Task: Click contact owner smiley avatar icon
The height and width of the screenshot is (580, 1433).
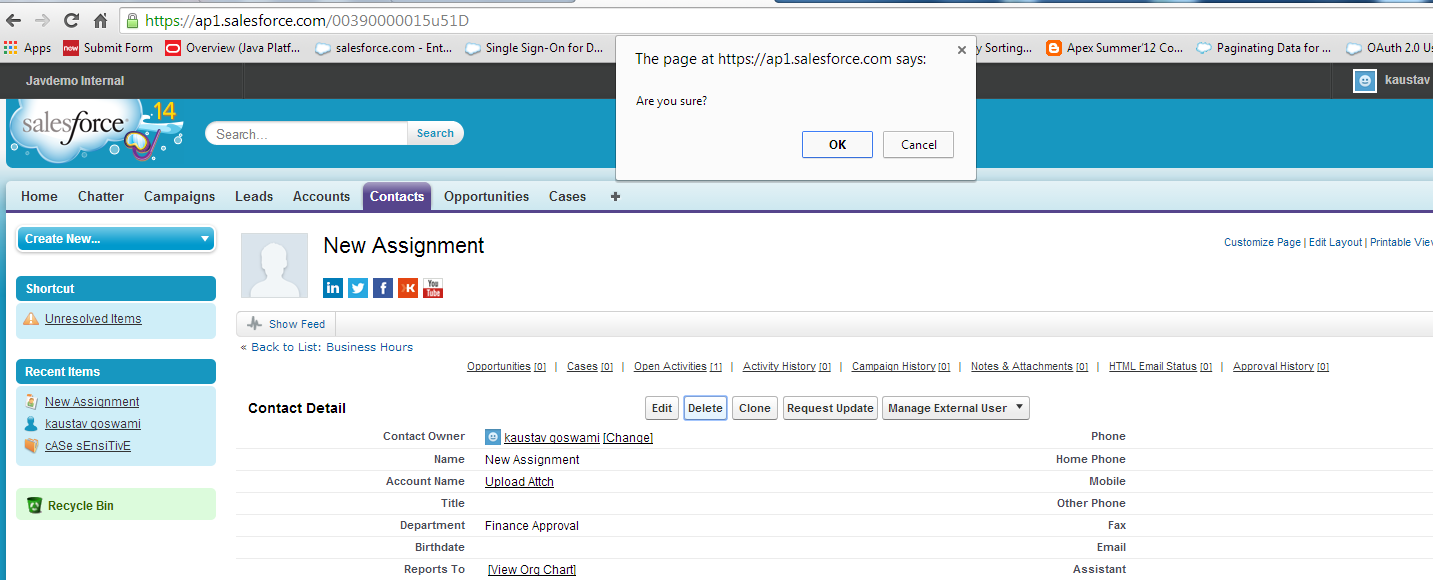Action: pos(492,437)
